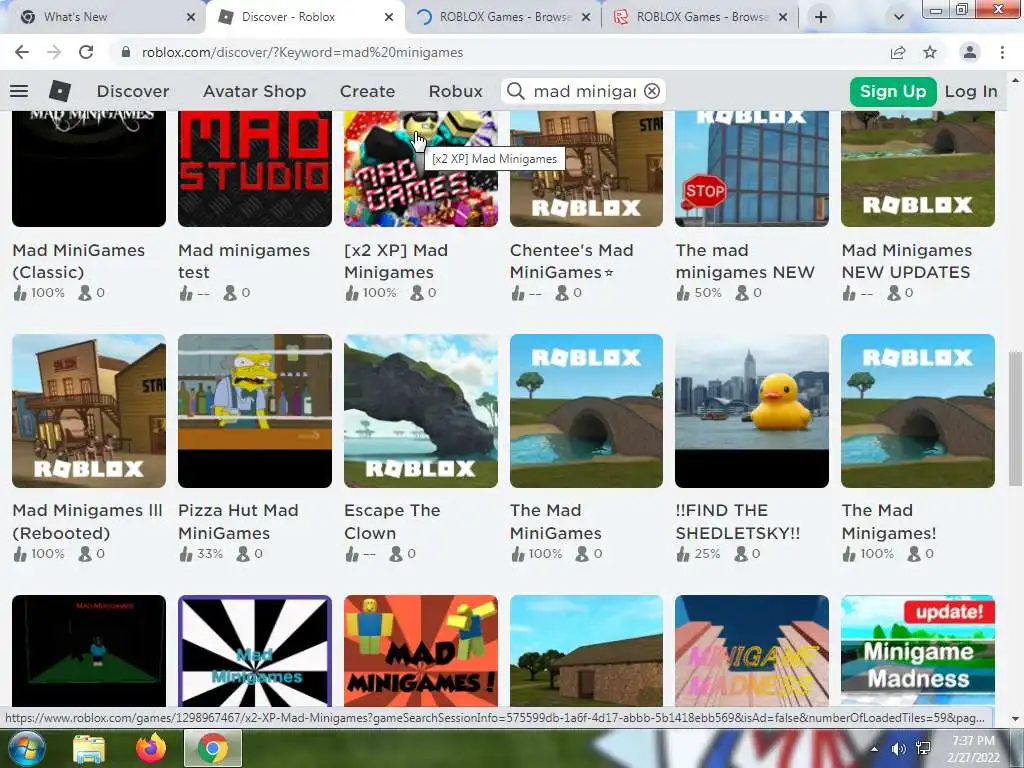Click scrollbar down arrow

click(1014, 718)
